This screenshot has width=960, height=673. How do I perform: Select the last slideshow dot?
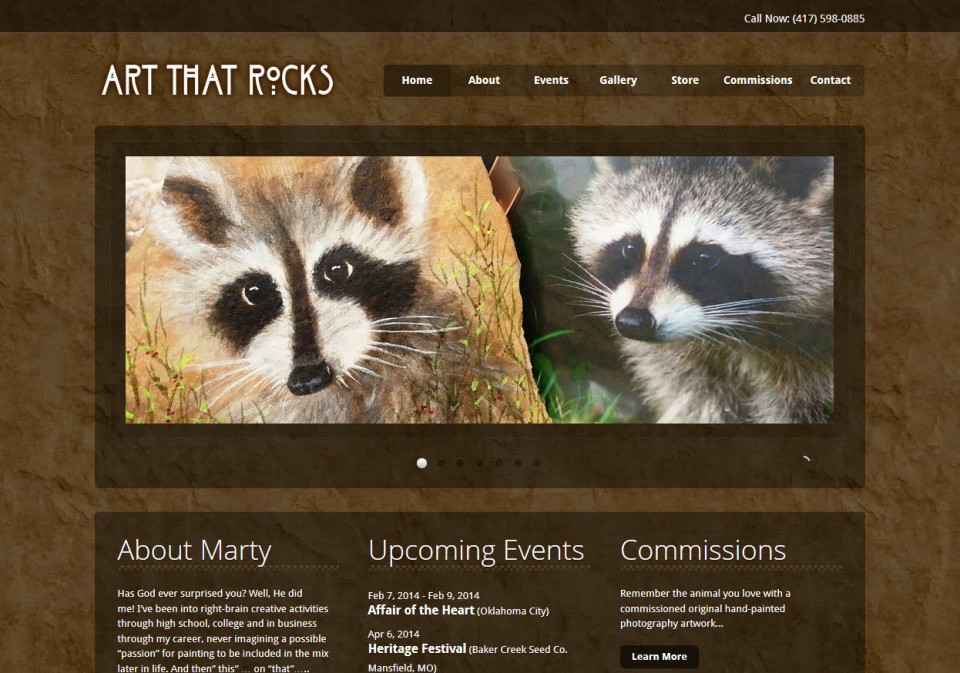coord(537,463)
